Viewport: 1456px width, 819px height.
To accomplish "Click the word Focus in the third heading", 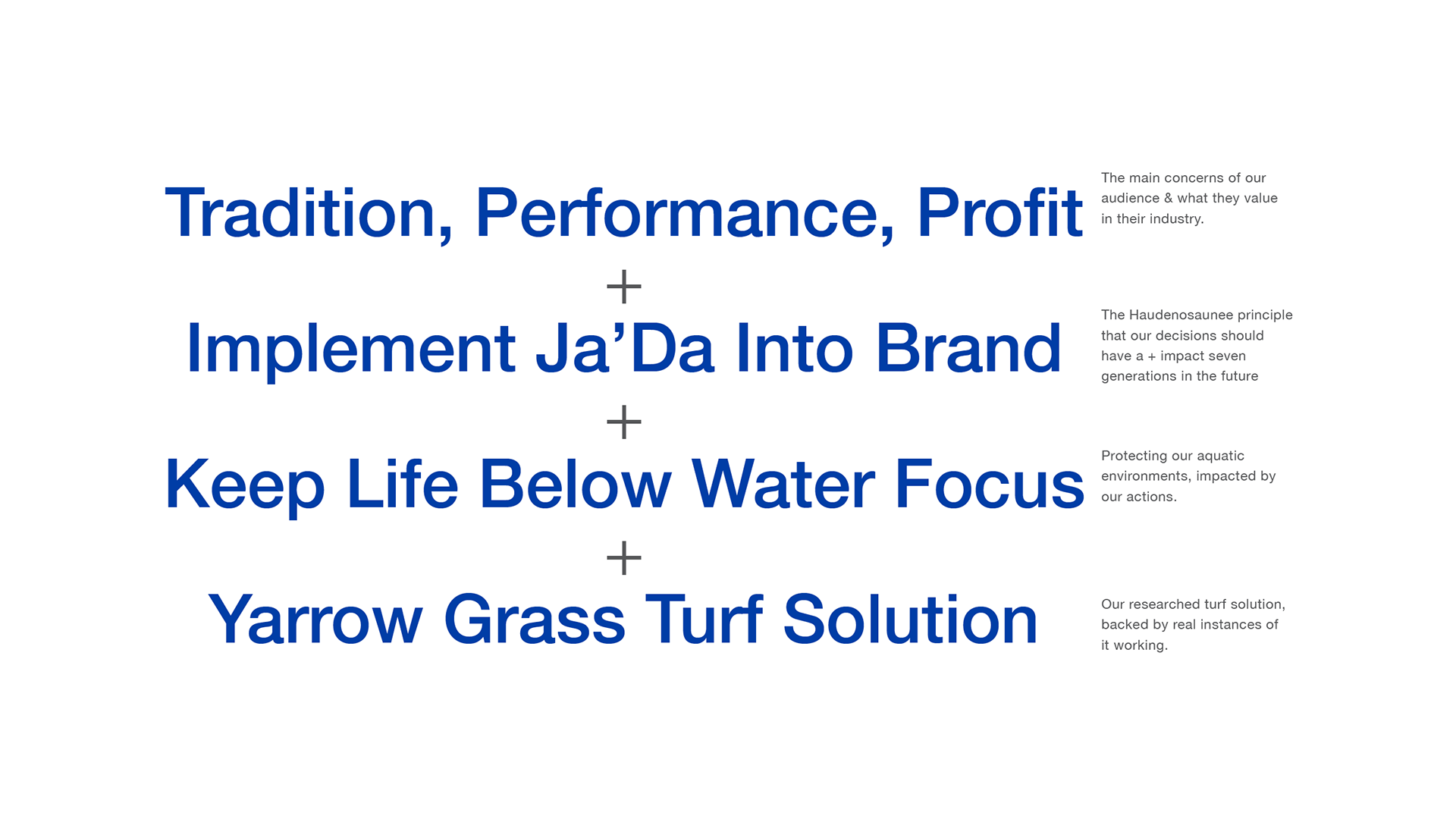I will click(990, 484).
